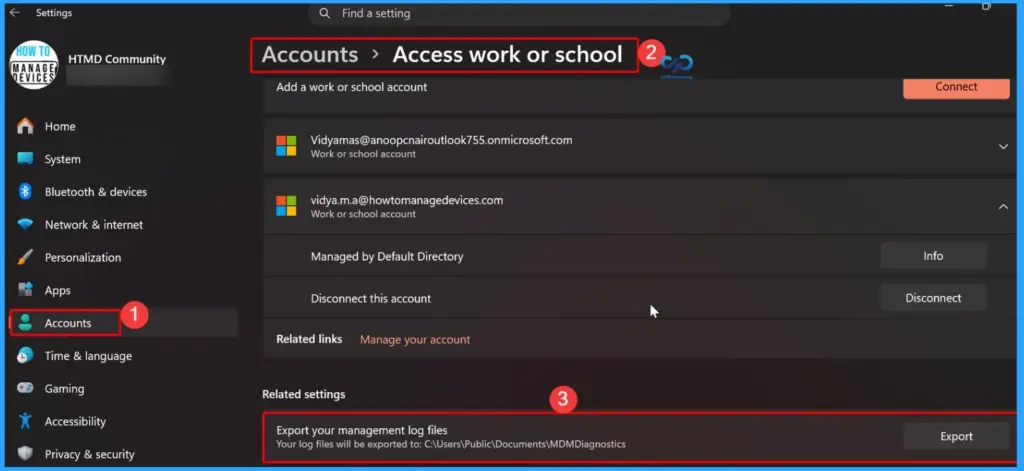Click the Managed by Default Directory text
Image resolution: width=1024 pixels, height=471 pixels.
click(x=387, y=257)
